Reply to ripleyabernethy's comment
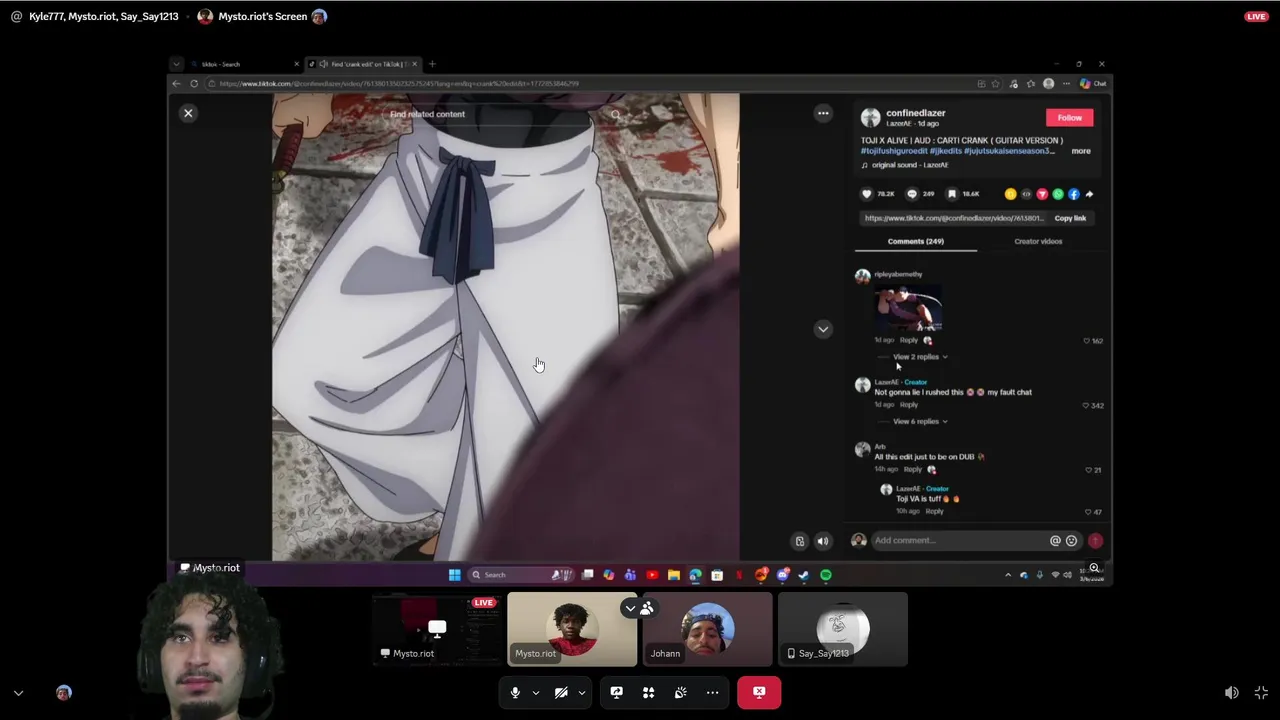The height and width of the screenshot is (720, 1280). click(x=909, y=340)
